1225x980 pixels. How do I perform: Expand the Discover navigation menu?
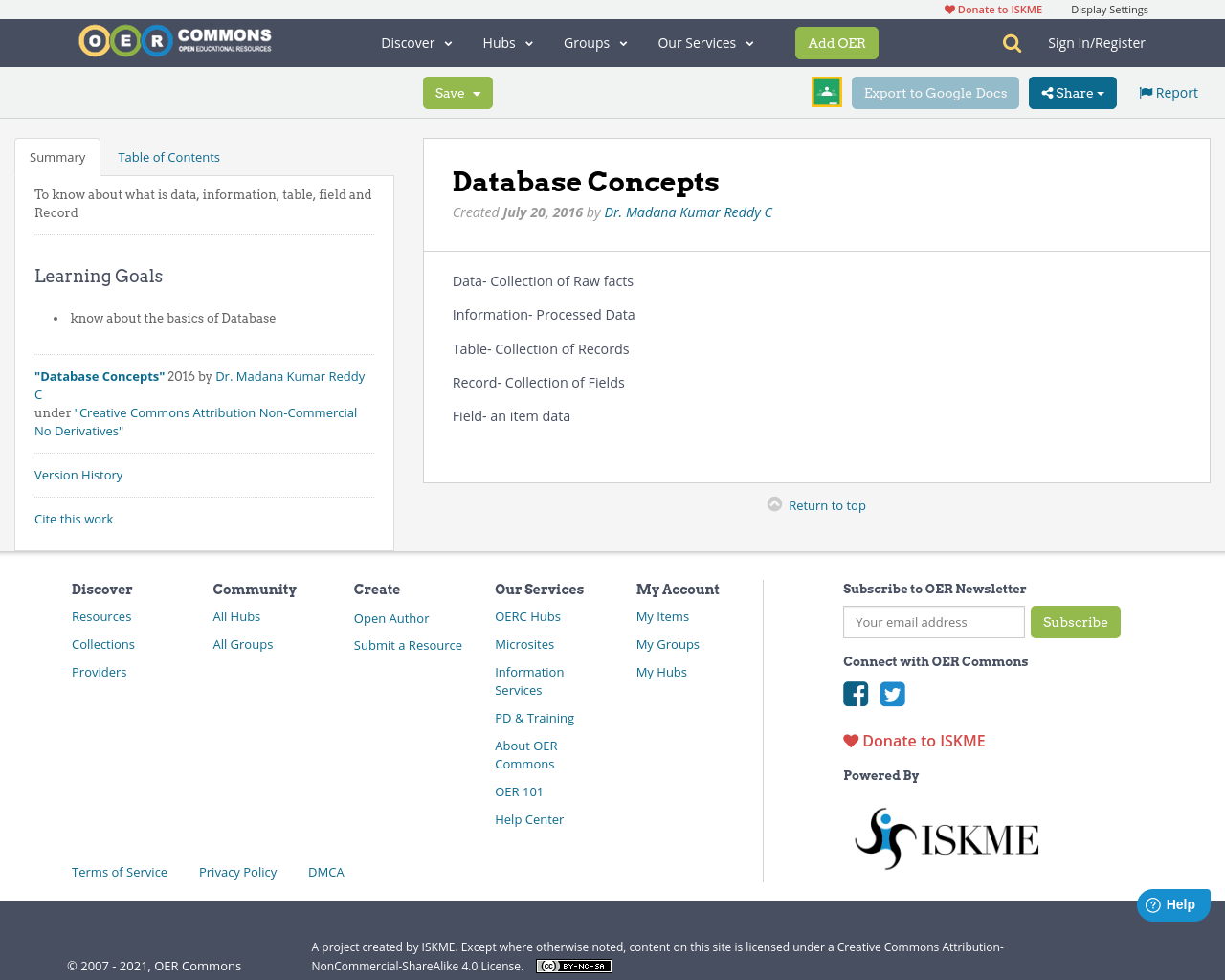click(415, 42)
